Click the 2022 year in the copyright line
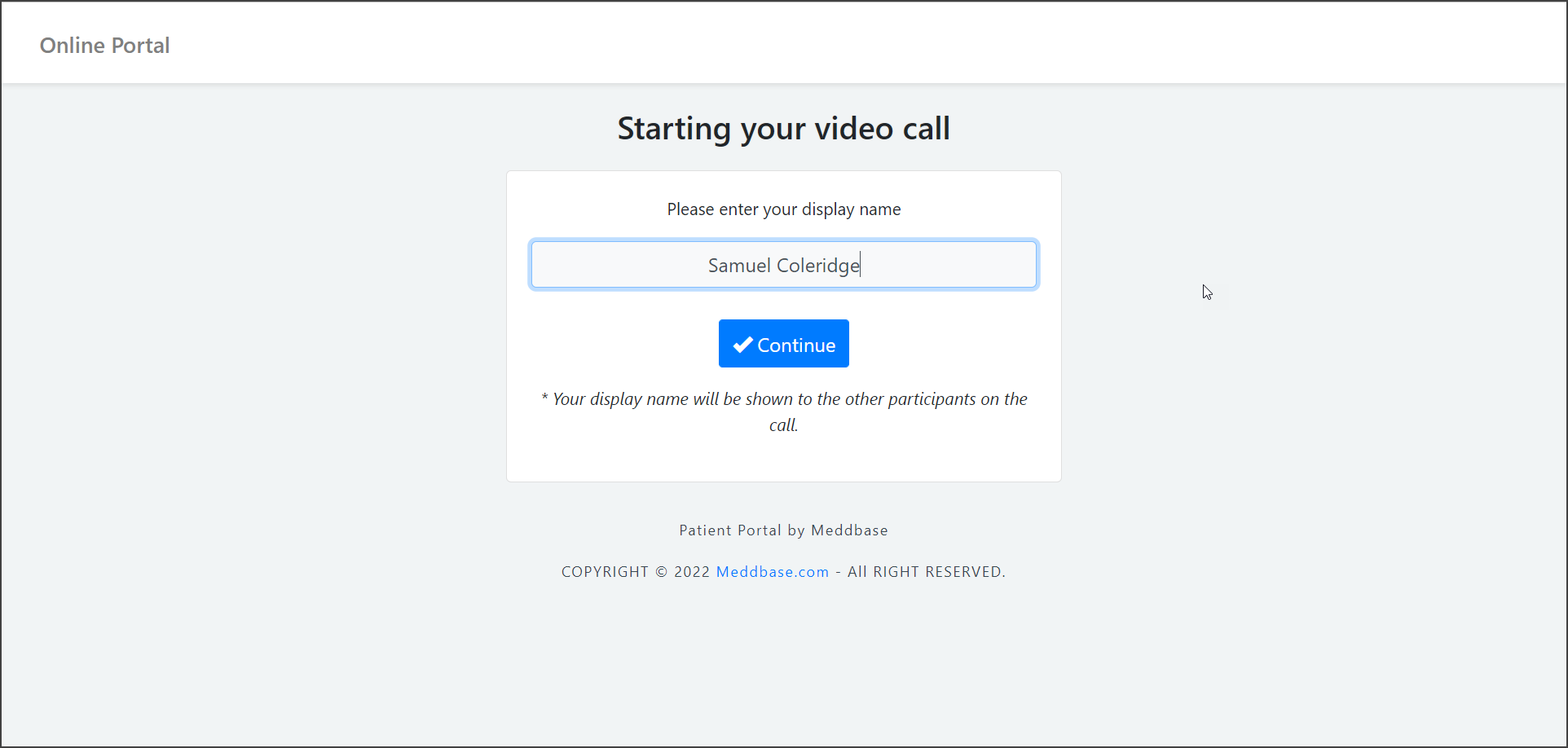Viewport: 1568px width, 748px height. [692, 572]
